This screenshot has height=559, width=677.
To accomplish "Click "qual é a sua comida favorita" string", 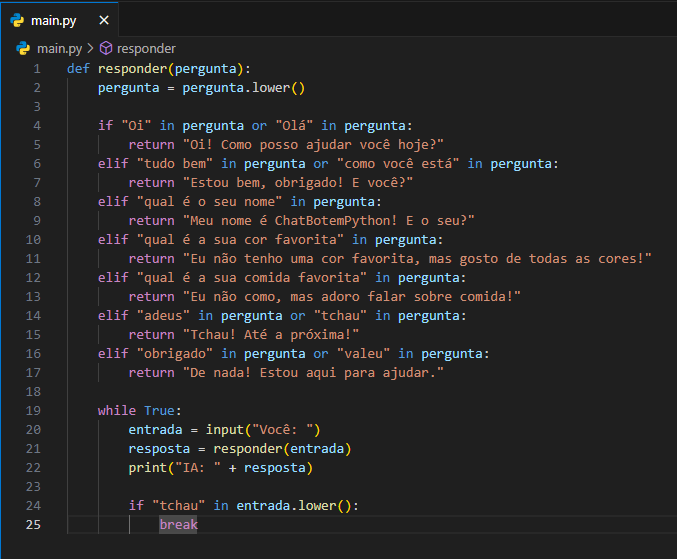I will (x=252, y=278).
